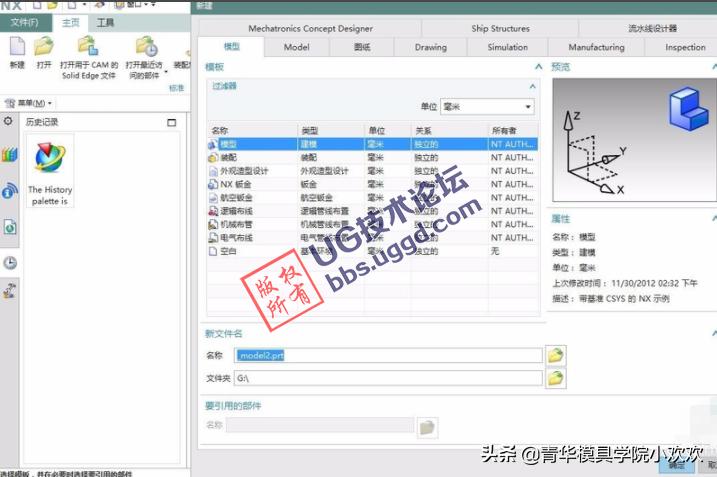Image resolution: width=717 pixels, height=477 pixels.
Task: Select the 模型 template row
Action: 372,144
